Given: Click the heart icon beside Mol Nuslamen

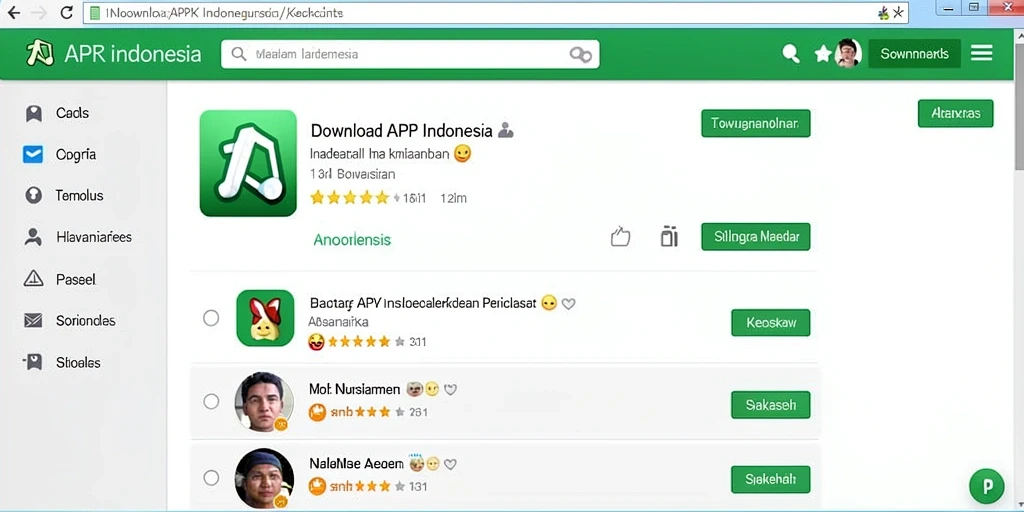Looking at the screenshot, I should 450,390.
